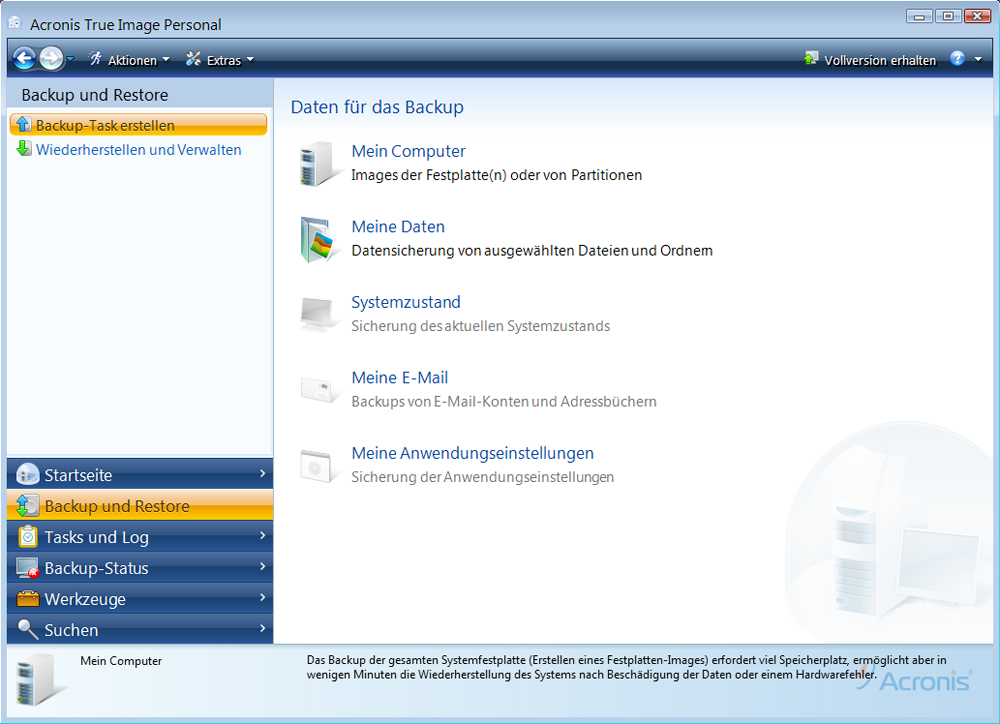This screenshot has width=1000, height=724.
Task: Click the Aktionen running-figure icon
Action: point(96,59)
